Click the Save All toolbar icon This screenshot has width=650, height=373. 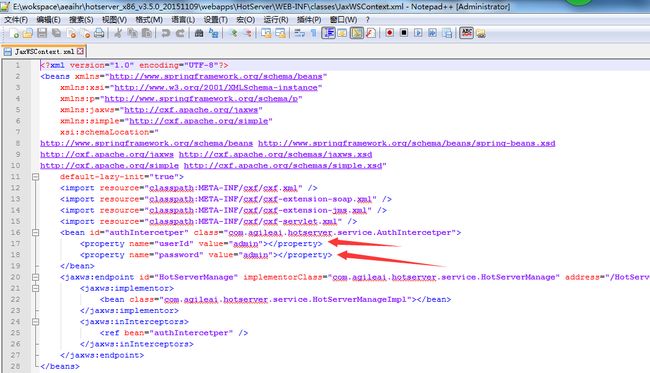coord(56,33)
